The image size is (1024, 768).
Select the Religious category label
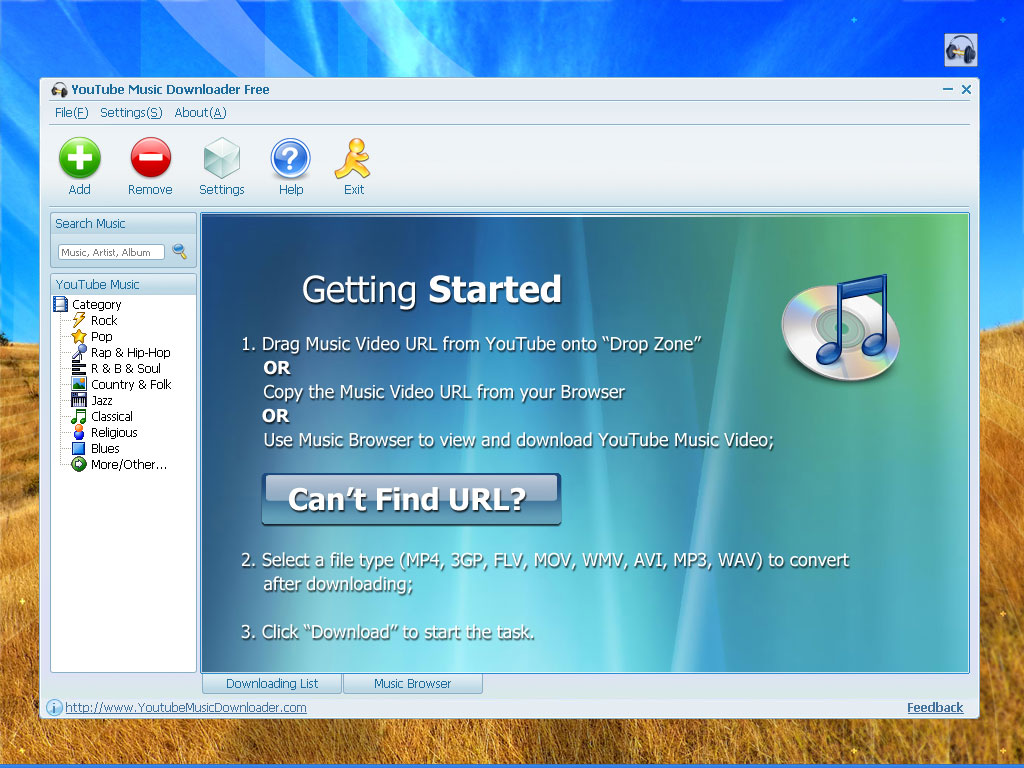[114, 432]
